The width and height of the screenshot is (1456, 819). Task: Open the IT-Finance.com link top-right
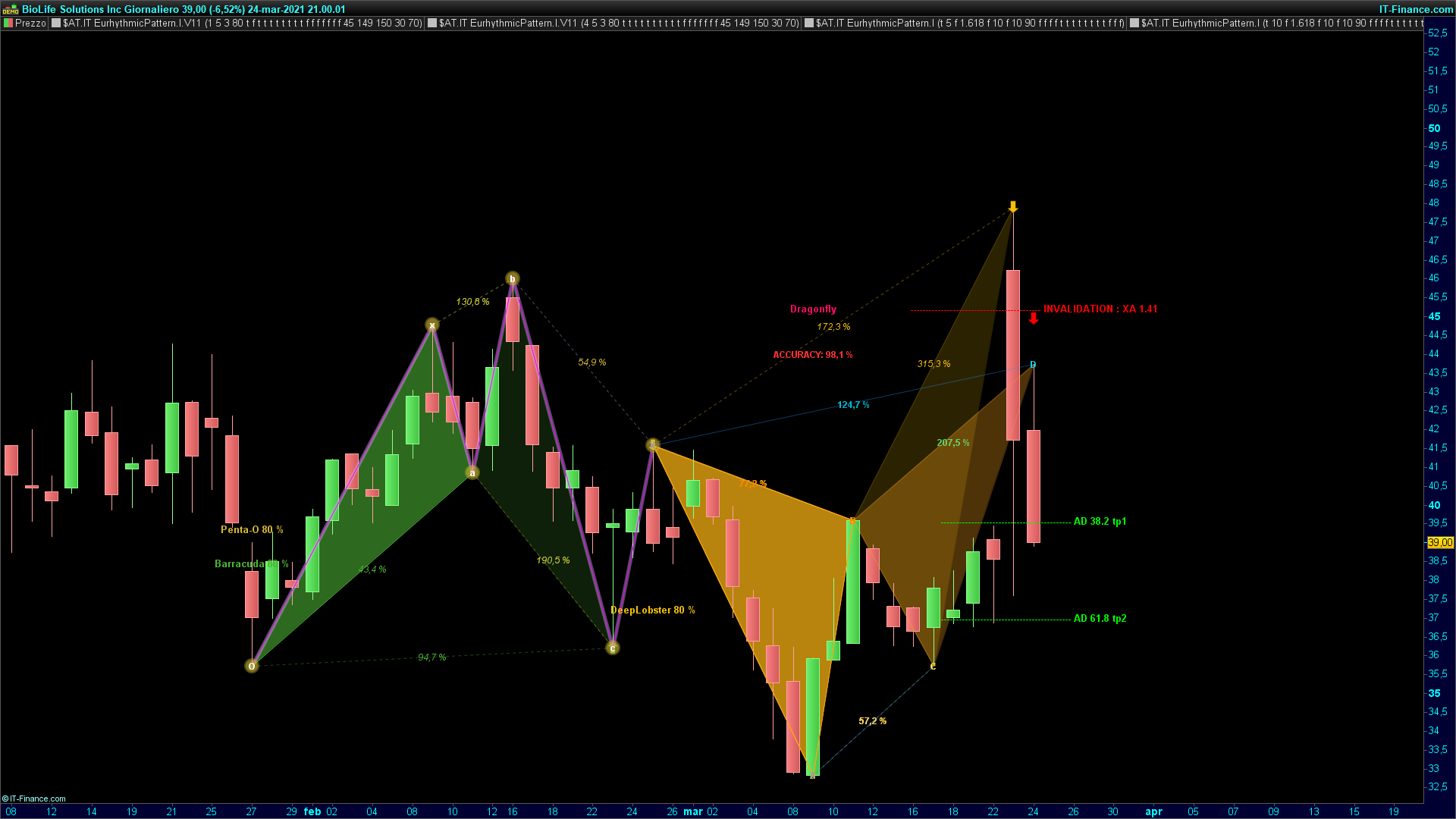[x=1416, y=9]
